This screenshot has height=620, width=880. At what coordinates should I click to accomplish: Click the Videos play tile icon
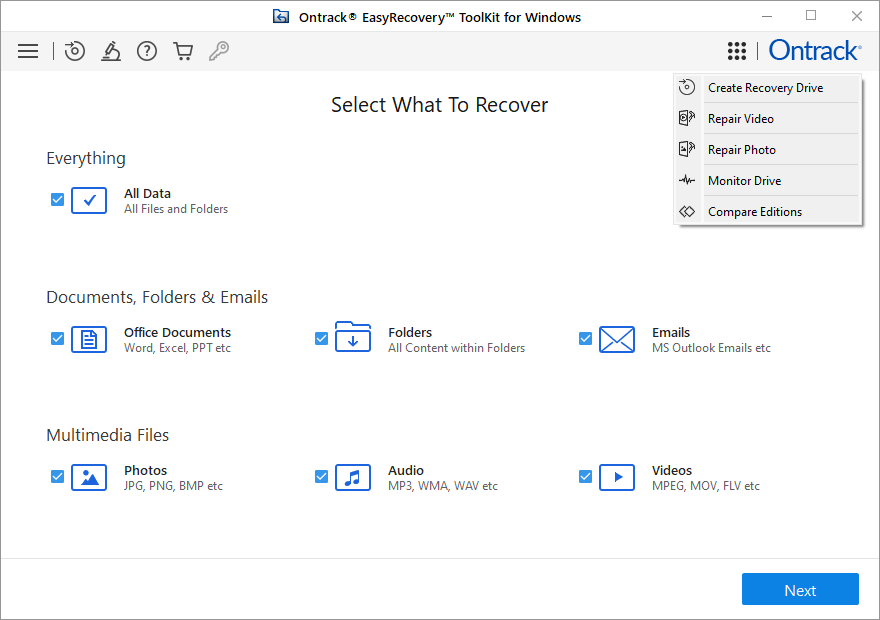click(617, 477)
